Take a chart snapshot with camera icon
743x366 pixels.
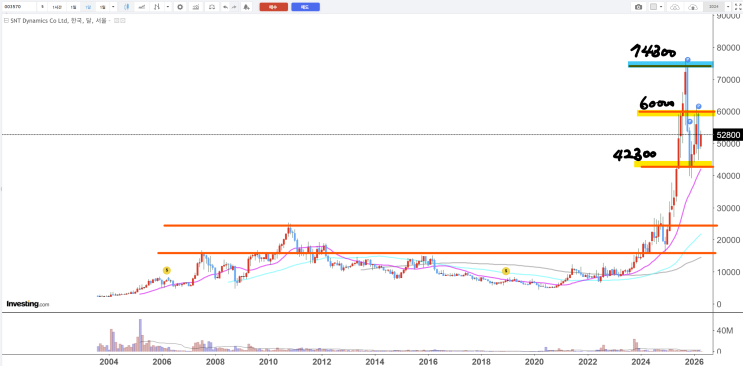638,7
